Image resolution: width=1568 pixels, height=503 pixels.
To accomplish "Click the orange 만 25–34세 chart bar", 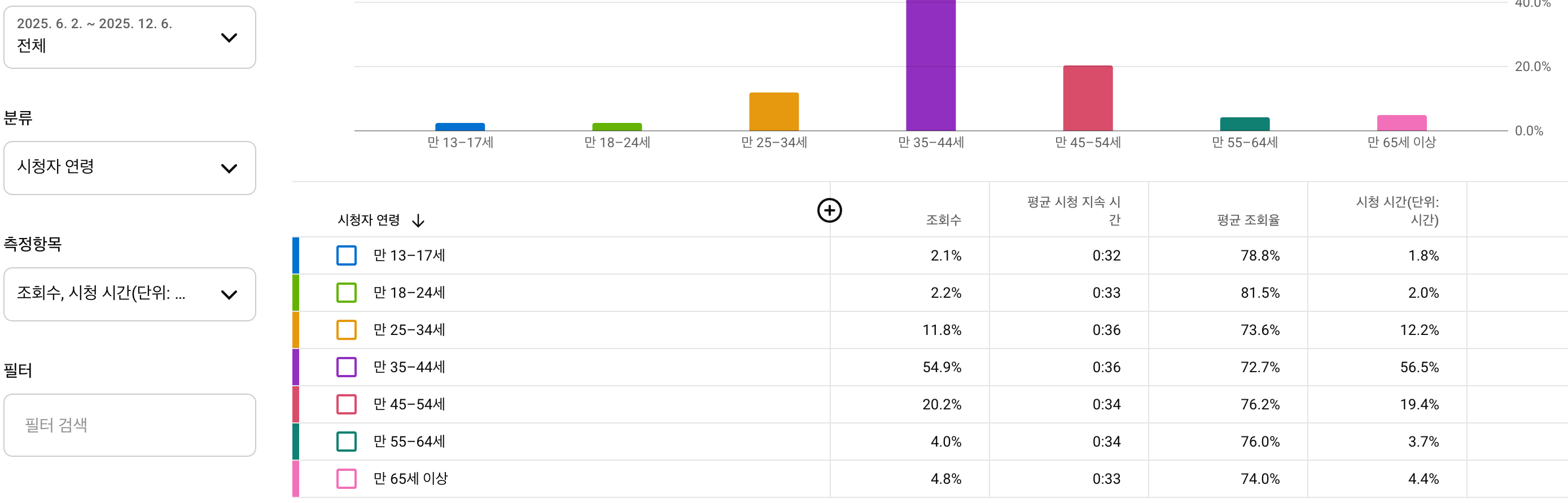I will click(x=774, y=112).
